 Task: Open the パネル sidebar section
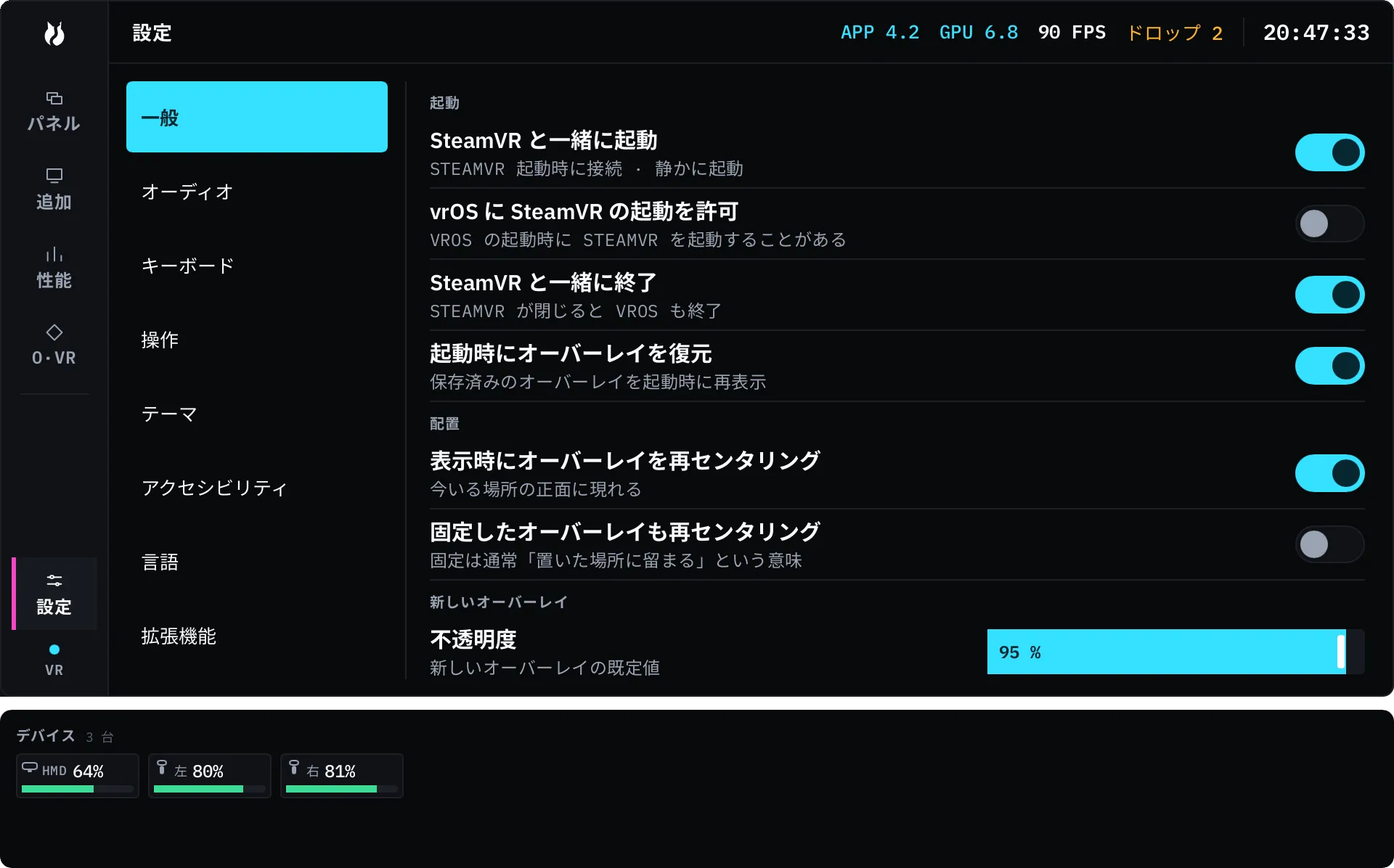[54, 112]
